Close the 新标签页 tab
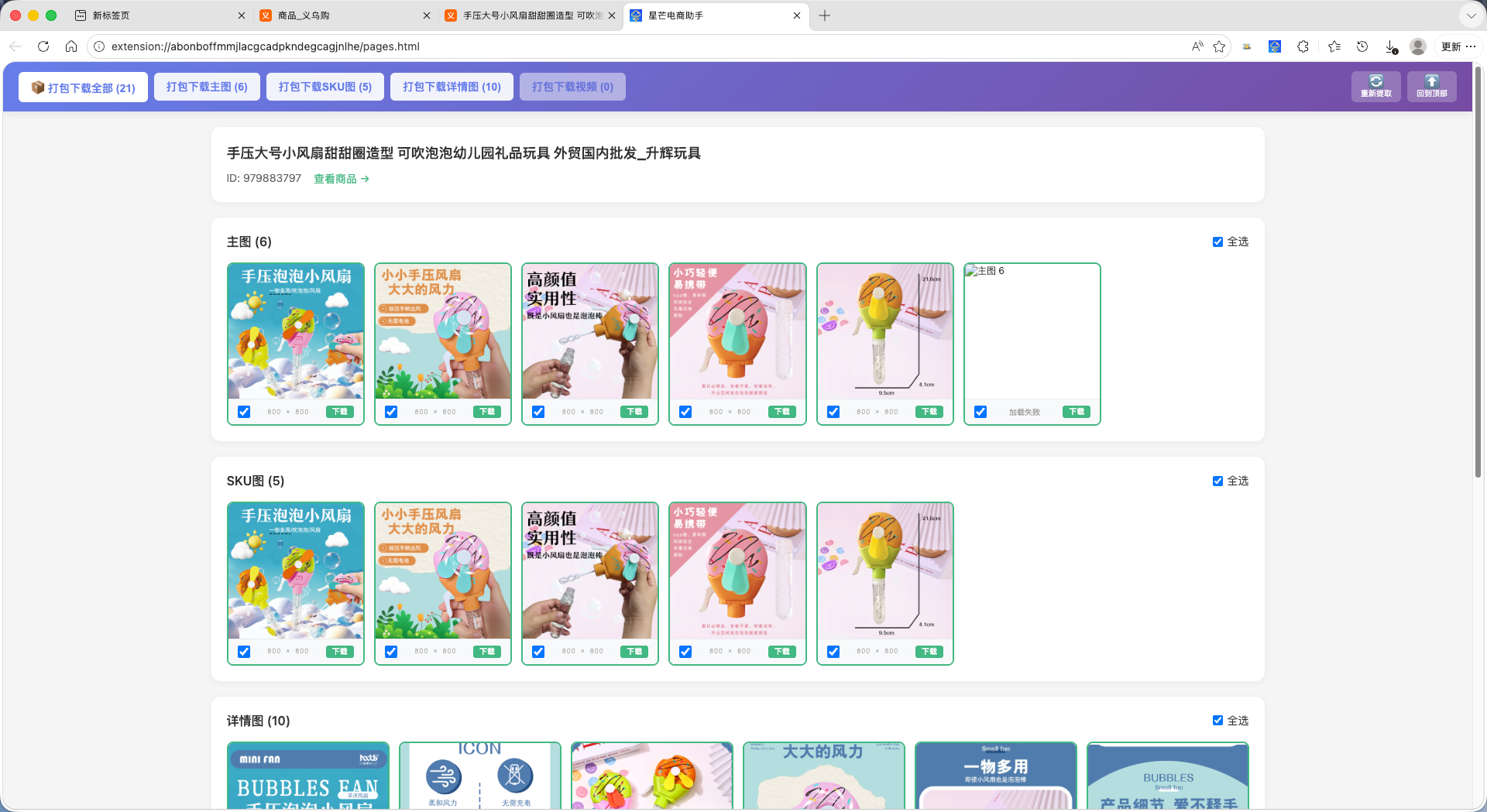Screen dimensions: 1487x812 242,15
